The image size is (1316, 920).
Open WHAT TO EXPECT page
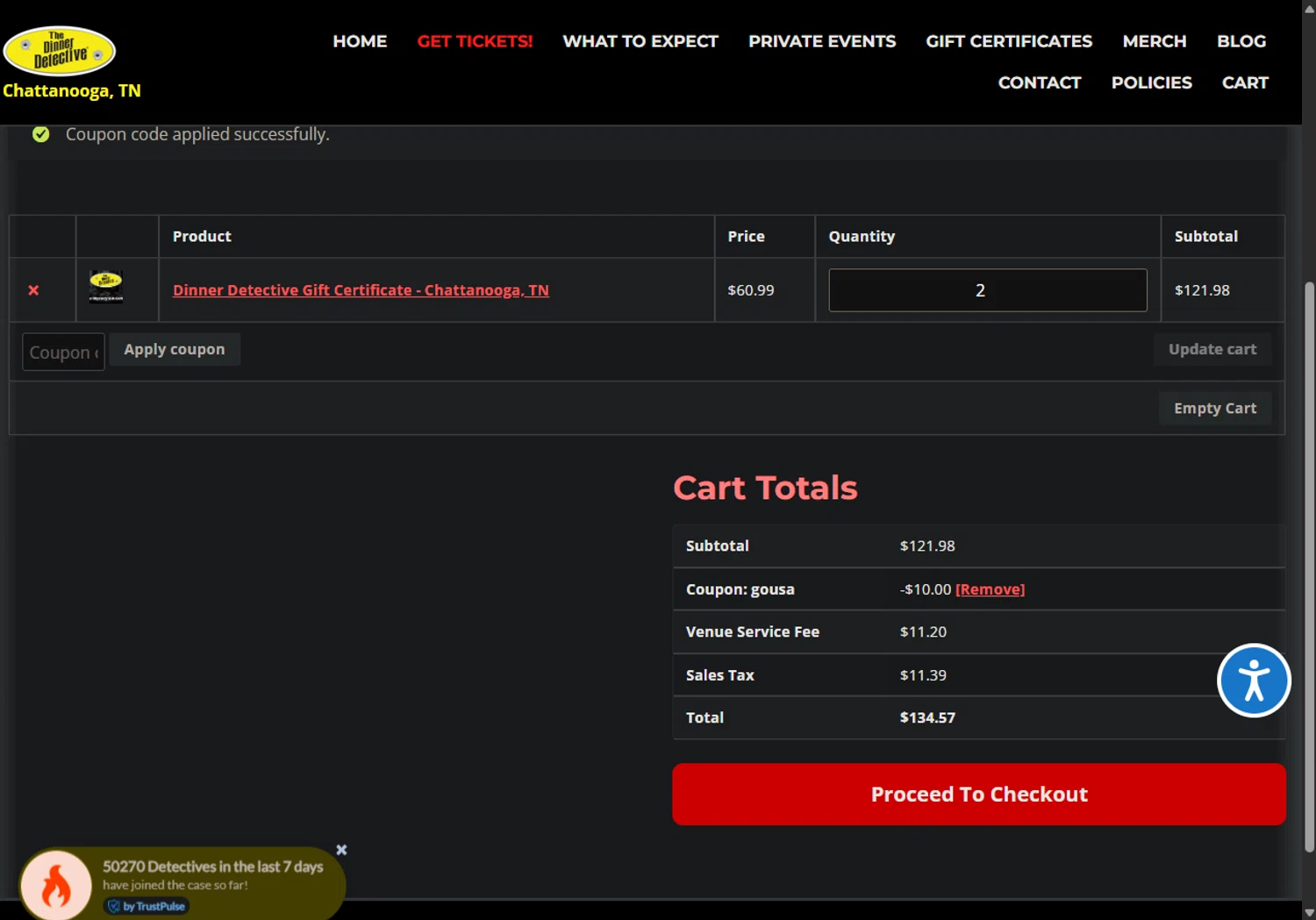[640, 41]
